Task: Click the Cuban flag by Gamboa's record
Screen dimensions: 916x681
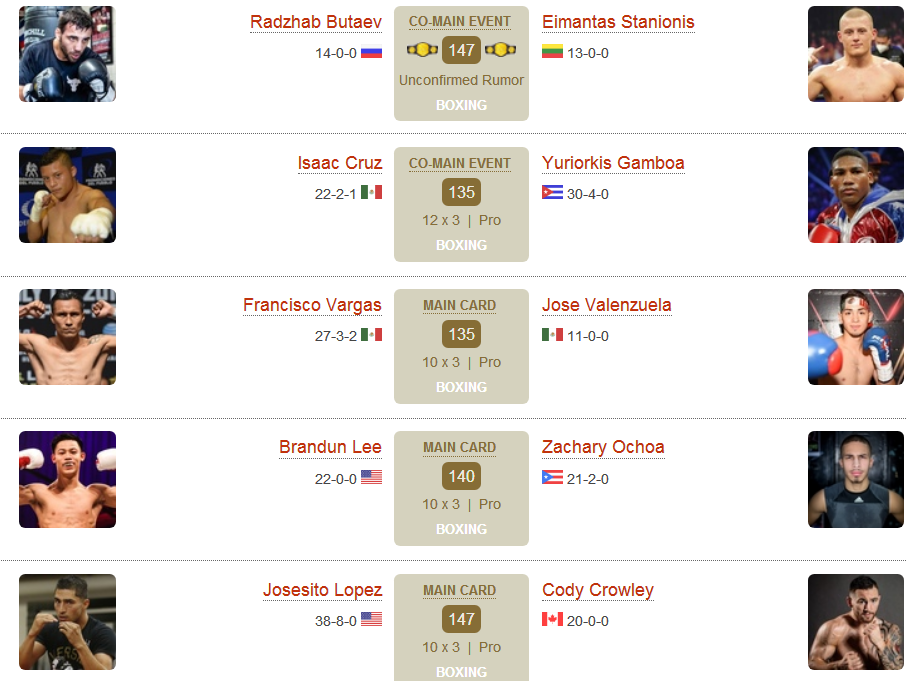Action: coord(552,192)
